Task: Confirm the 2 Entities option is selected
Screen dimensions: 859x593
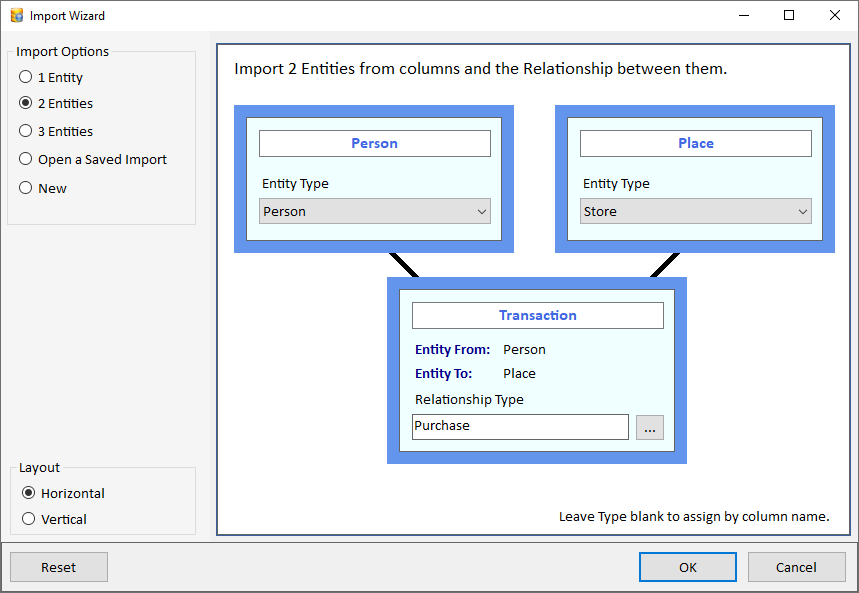Action: coord(26,103)
